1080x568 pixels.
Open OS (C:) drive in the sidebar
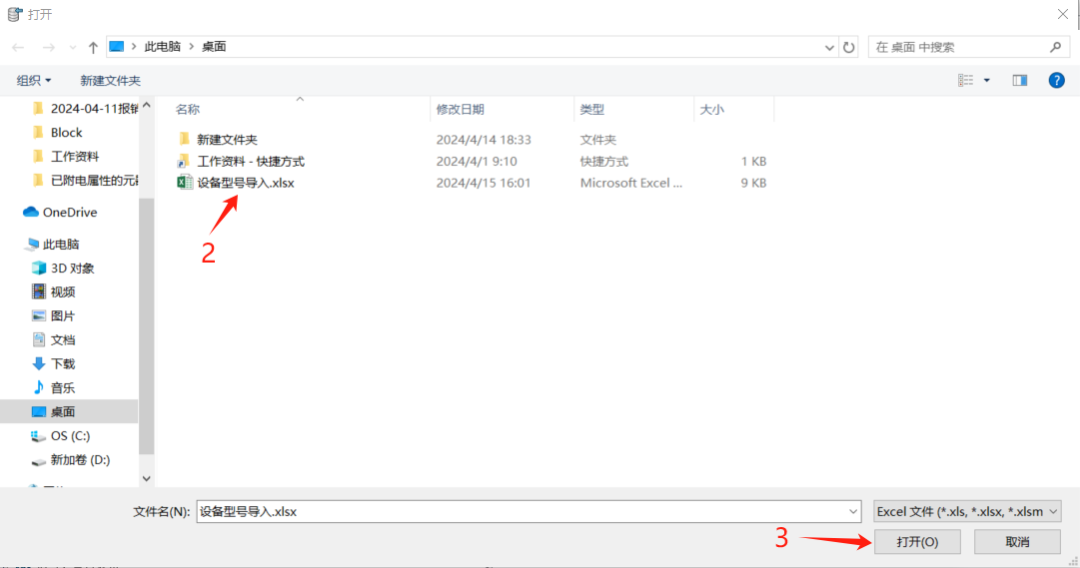(x=70, y=436)
